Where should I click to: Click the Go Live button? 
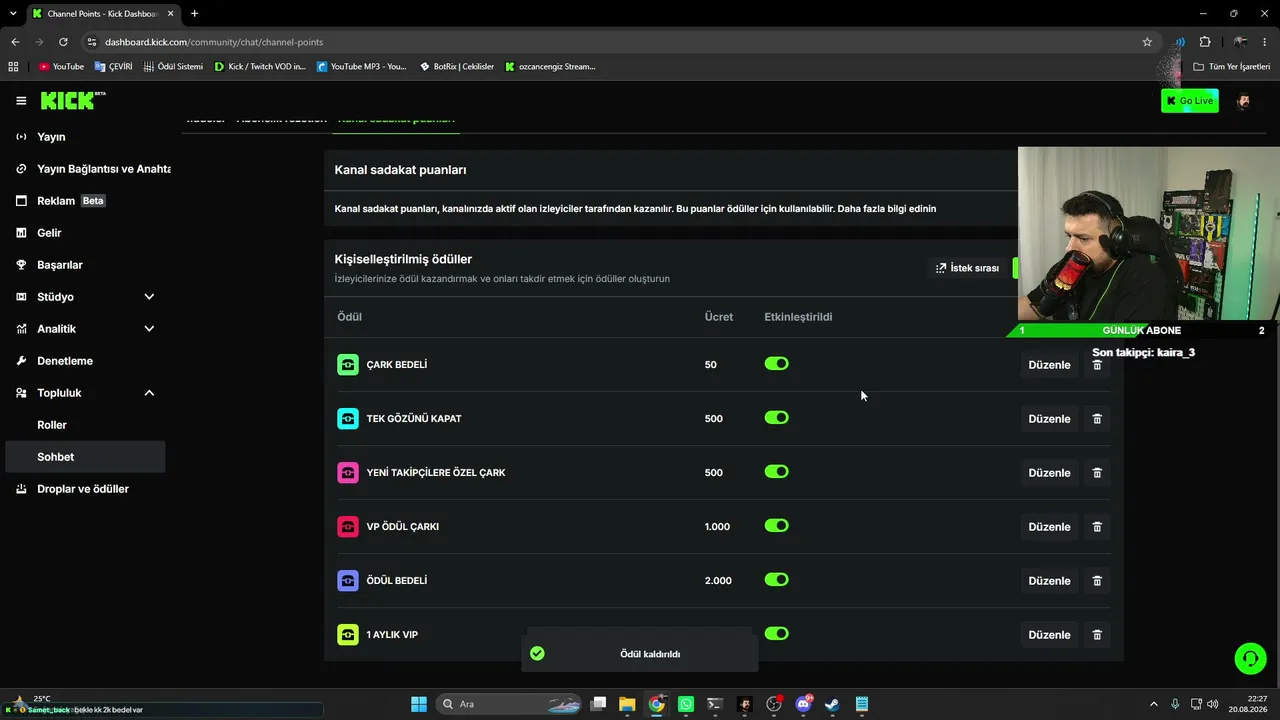coord(1190,101)
